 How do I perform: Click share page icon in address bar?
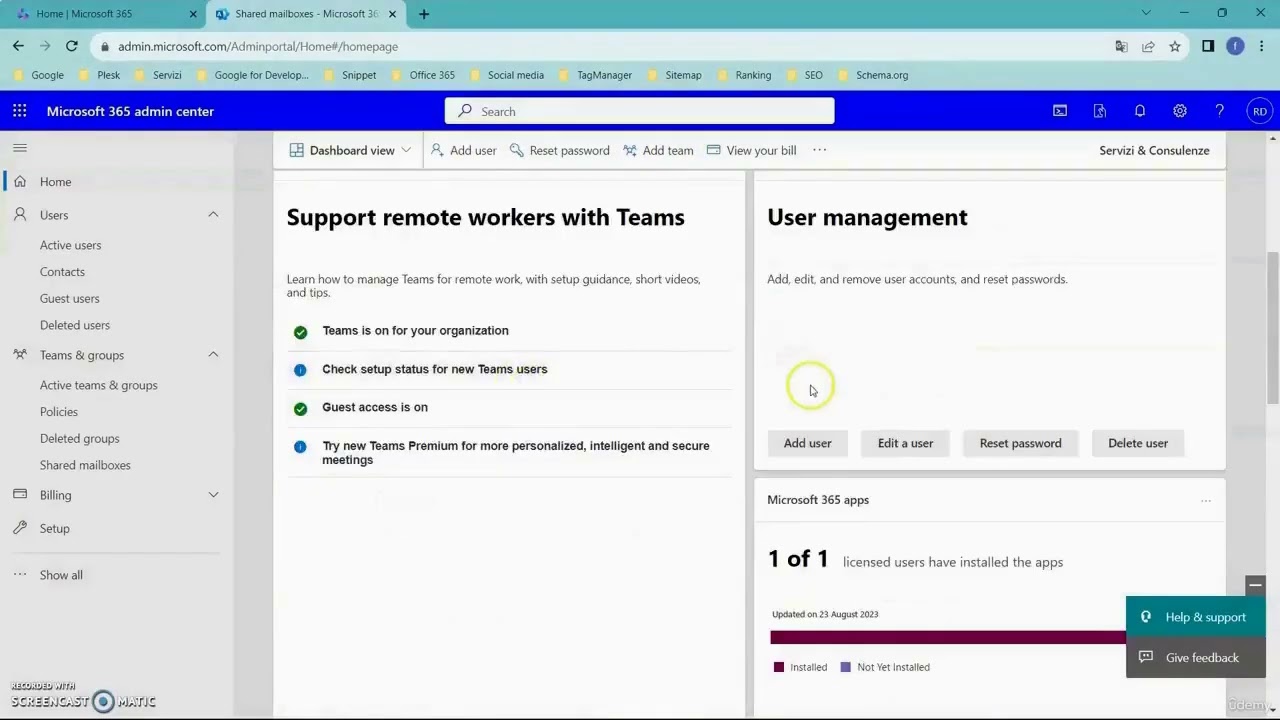click(x=1148, y=46)
